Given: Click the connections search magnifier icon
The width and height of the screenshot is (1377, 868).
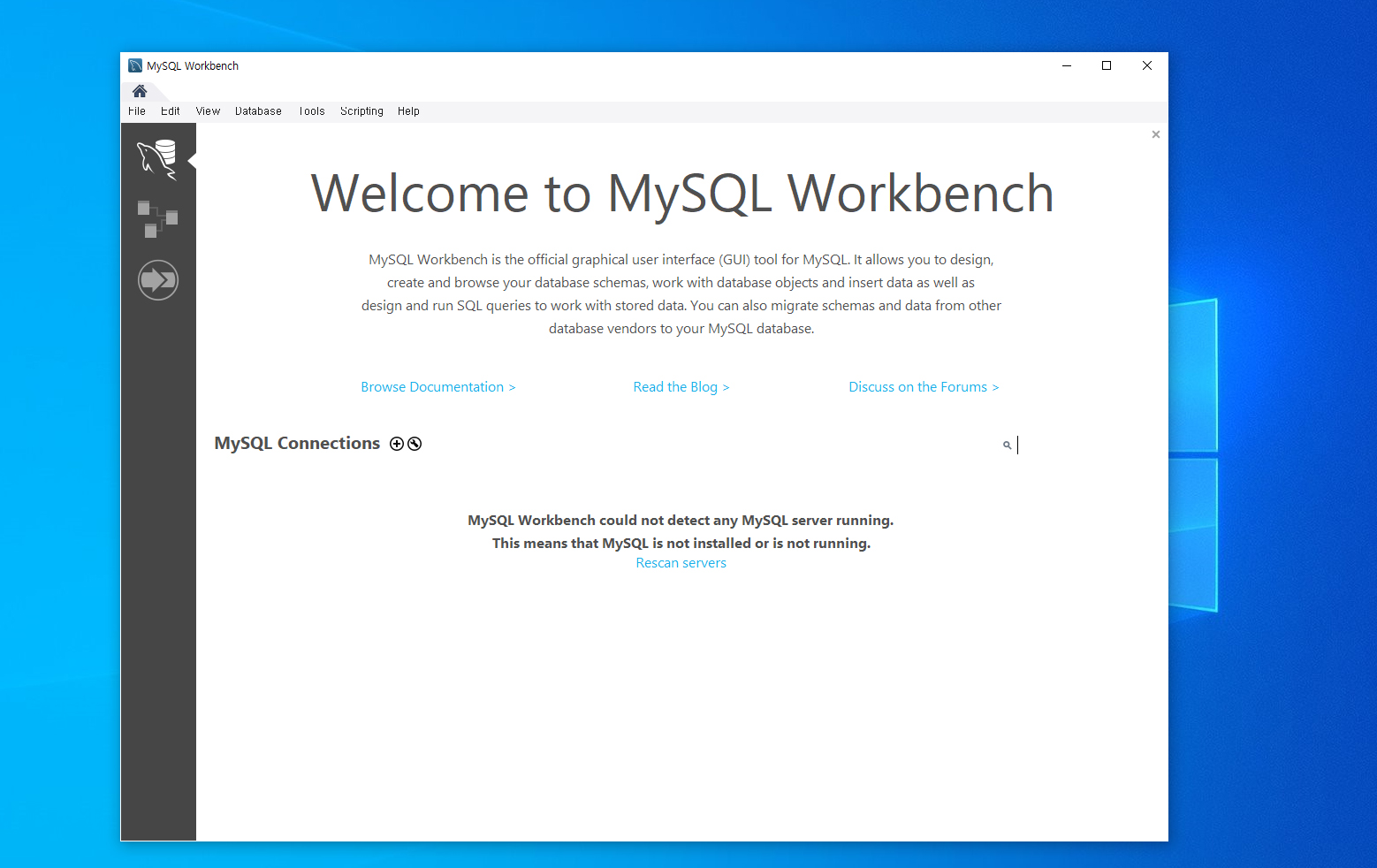Looking at the screenshot, I should pyautogui.click(x=1007, y=445).
